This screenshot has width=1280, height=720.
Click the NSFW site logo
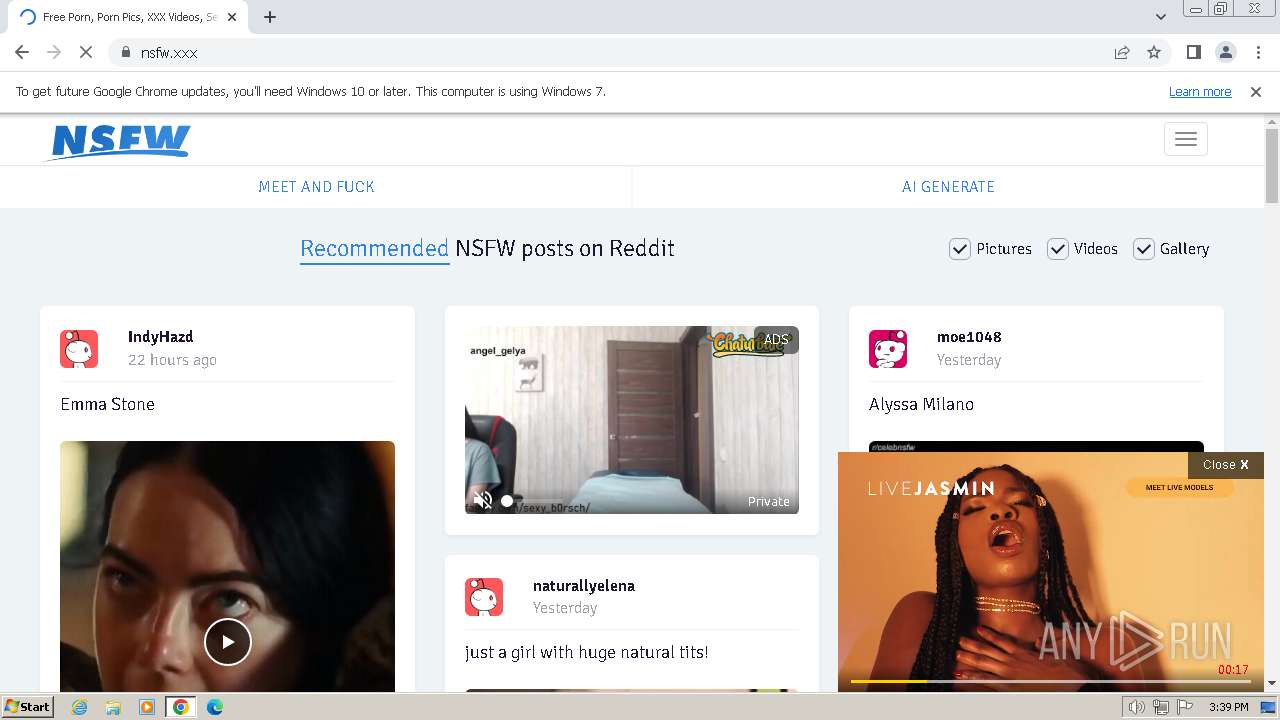pyautogui.click(x=119, y=141)
